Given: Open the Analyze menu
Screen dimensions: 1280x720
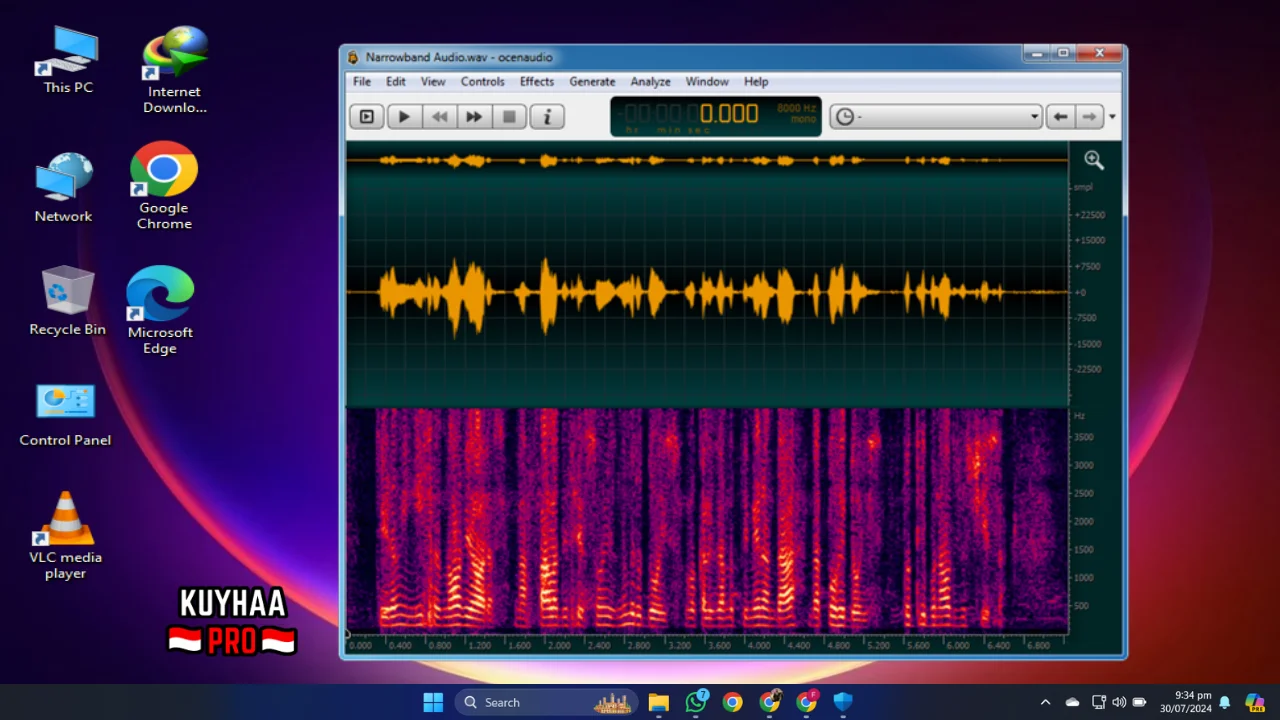Looking at the screenshot, I should (650, 82).
